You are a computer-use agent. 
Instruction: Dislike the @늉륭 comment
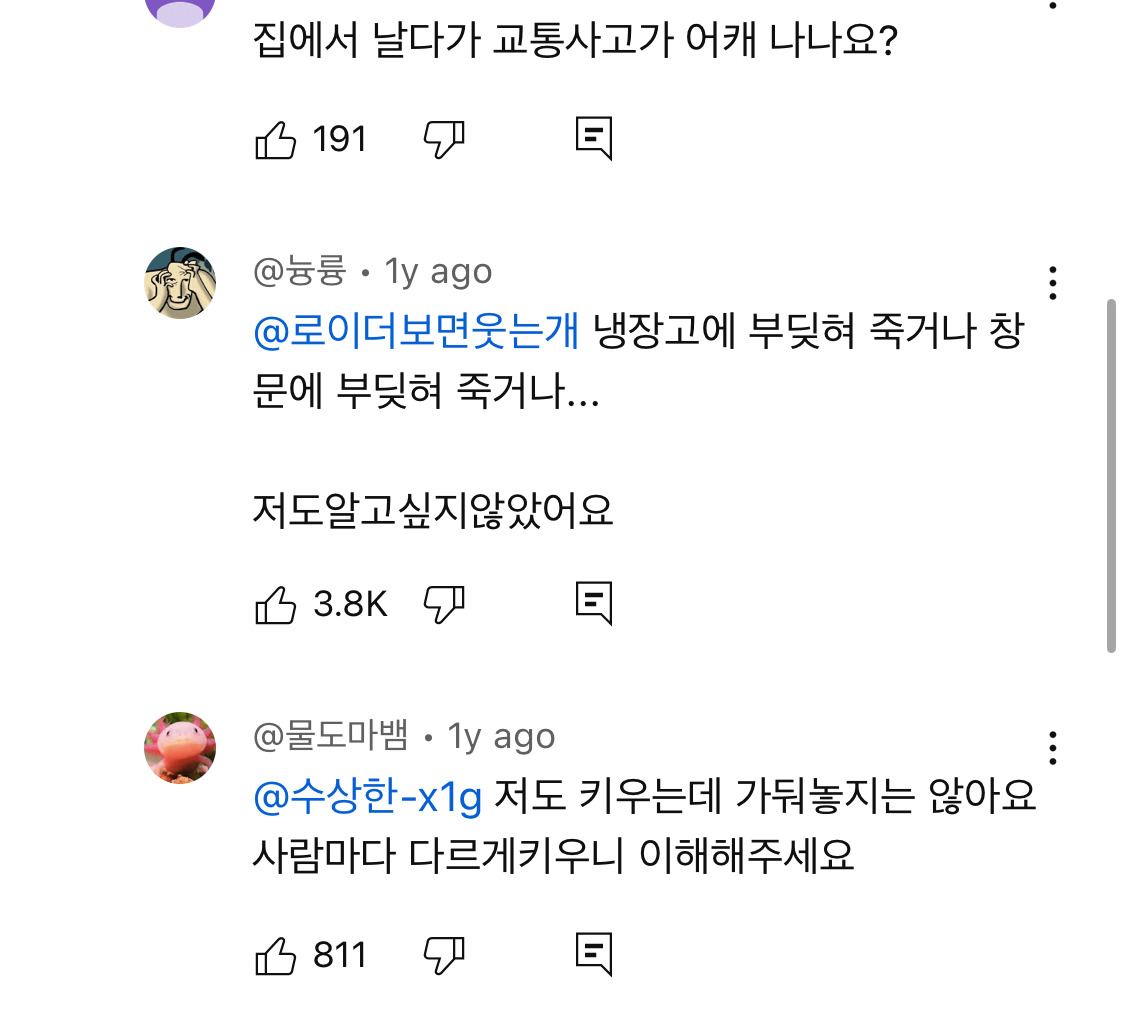(x=444, y=604)
